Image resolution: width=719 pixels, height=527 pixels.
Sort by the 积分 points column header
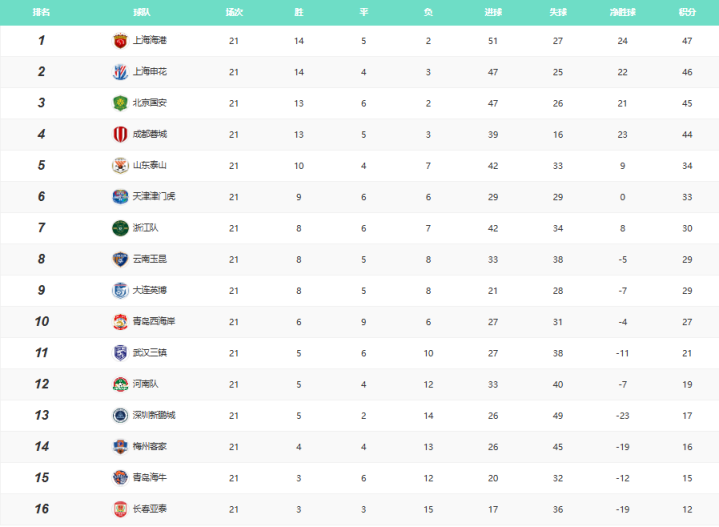687,12
